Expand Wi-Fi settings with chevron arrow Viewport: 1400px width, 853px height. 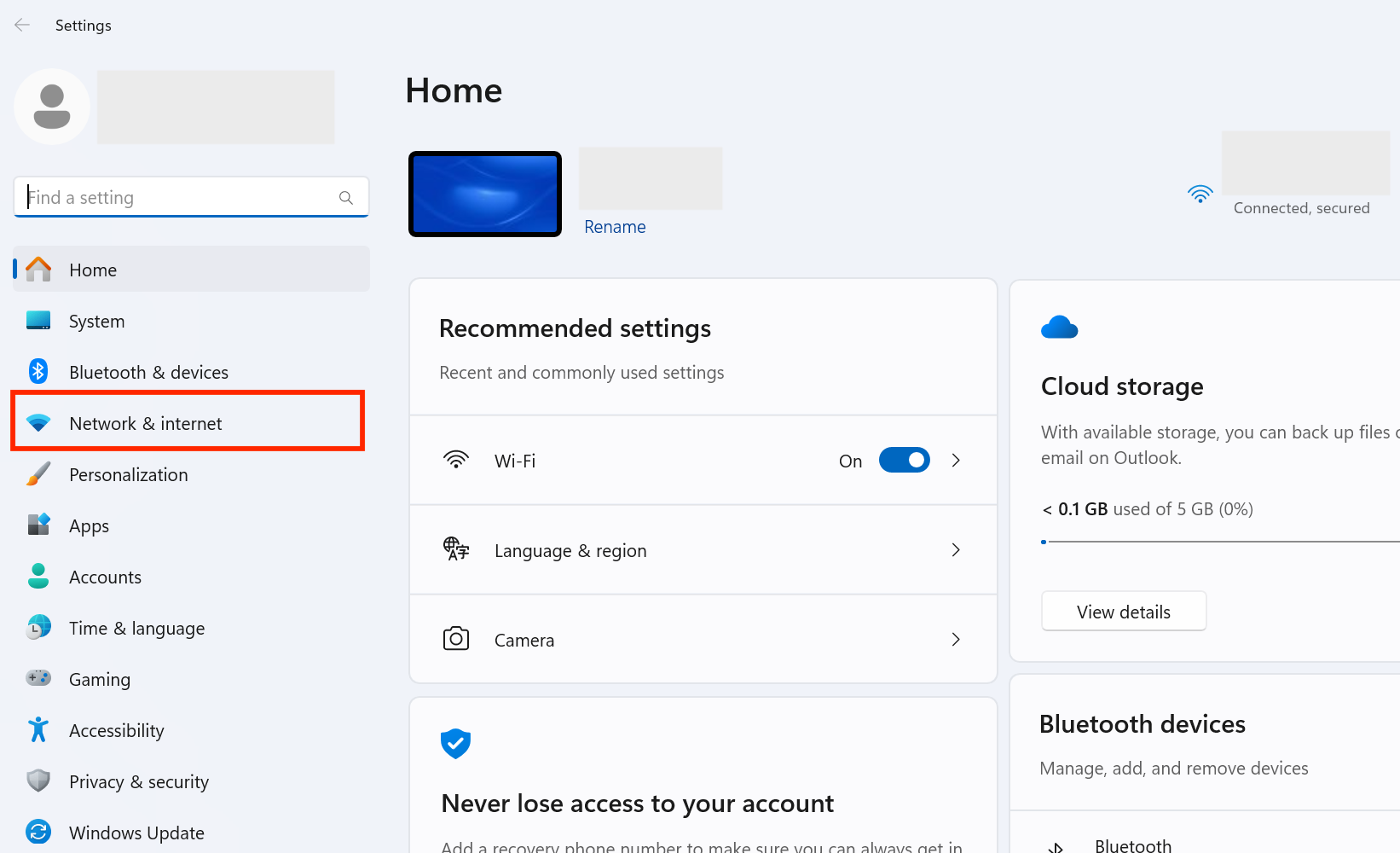[x=956, y=461]
